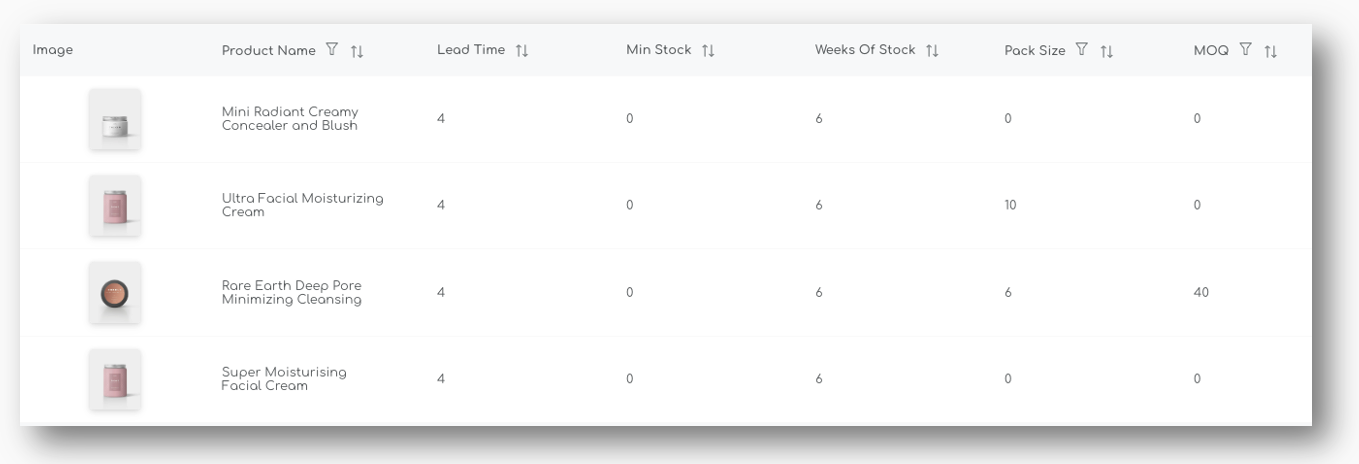Sort the table by Min Stock
The width and height of the screenshot is (1359, 464).
pyautogui.click(x=708, y=51)
